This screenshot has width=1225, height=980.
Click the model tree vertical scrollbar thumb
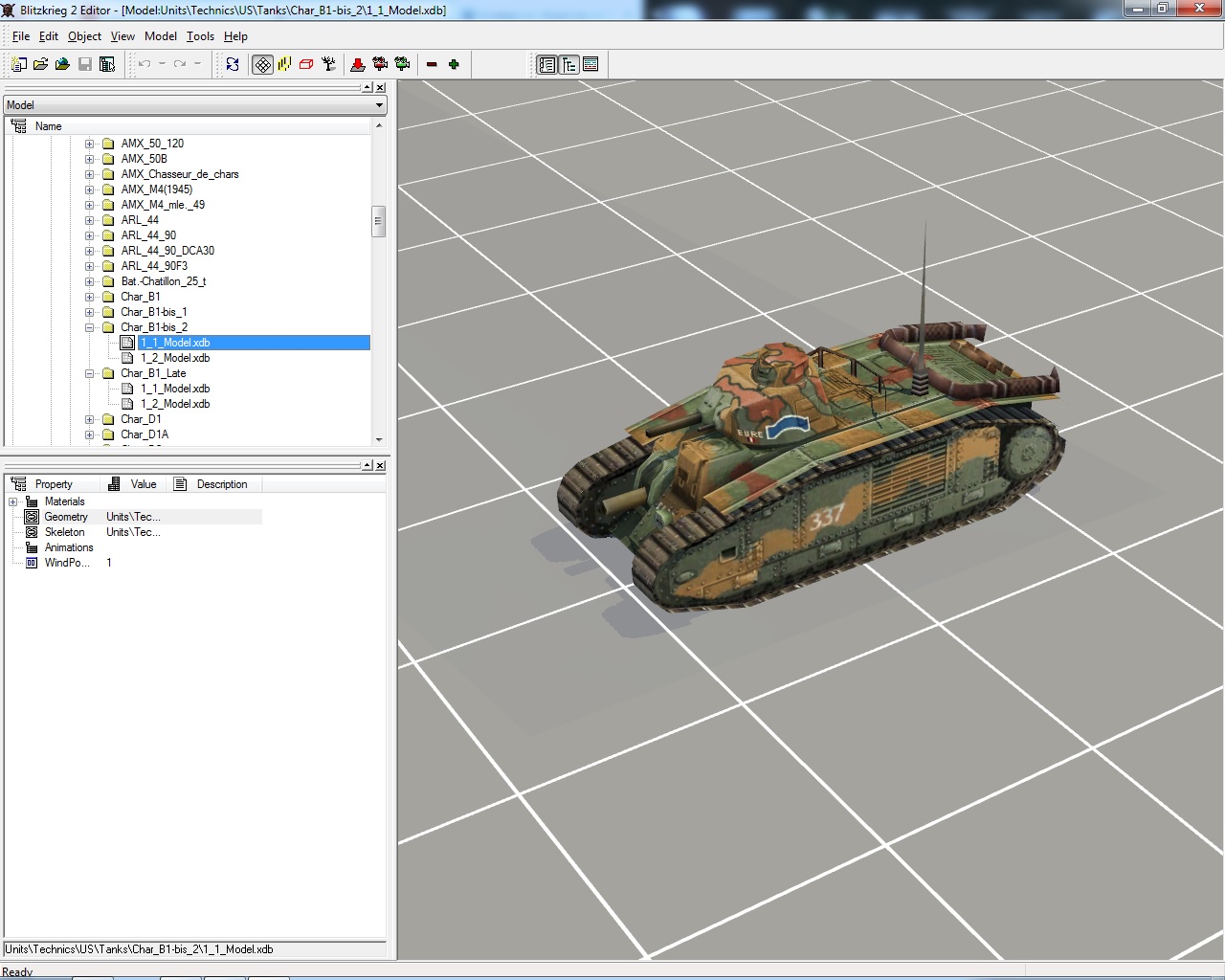click(378, 221)
